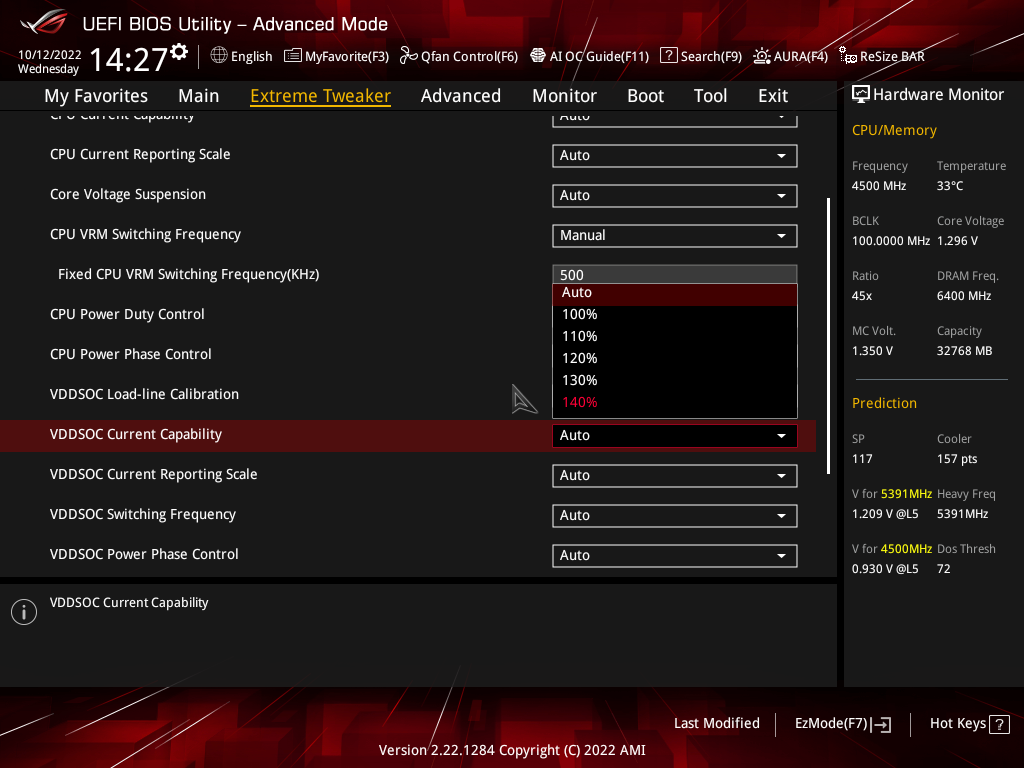Click the 14:27 clock display
The image size is (1024, 768).
point(129,60)
